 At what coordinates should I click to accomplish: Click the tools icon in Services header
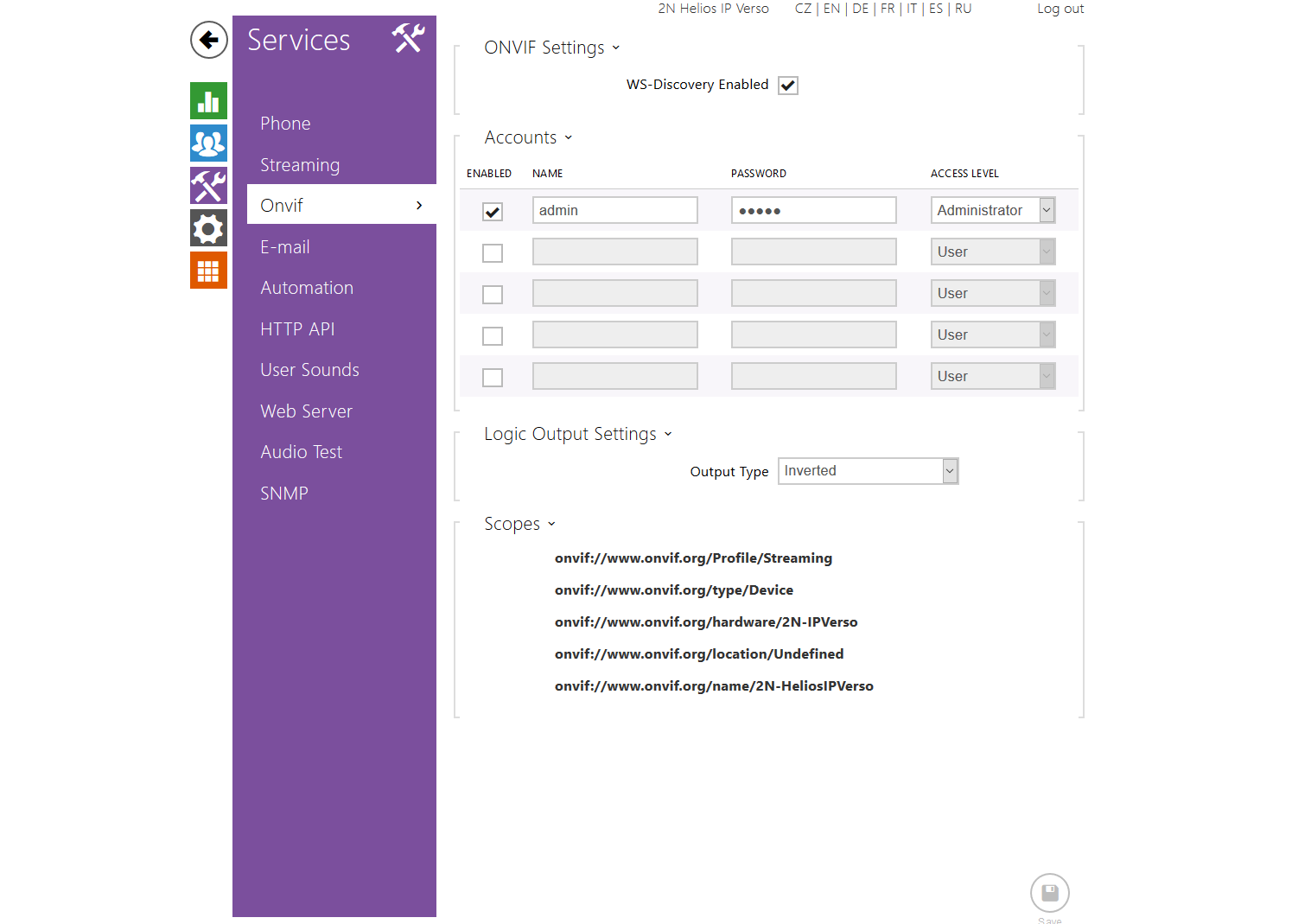[408, 39]
